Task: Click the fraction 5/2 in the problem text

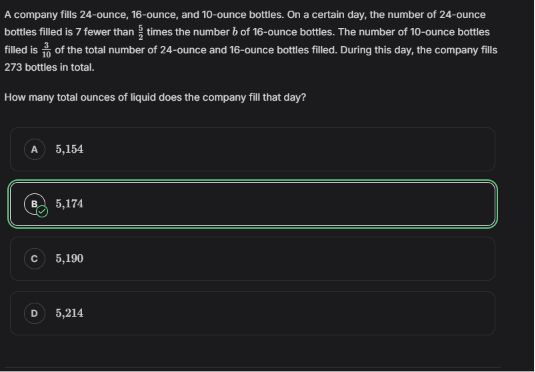Action: [x=141, y=32]
